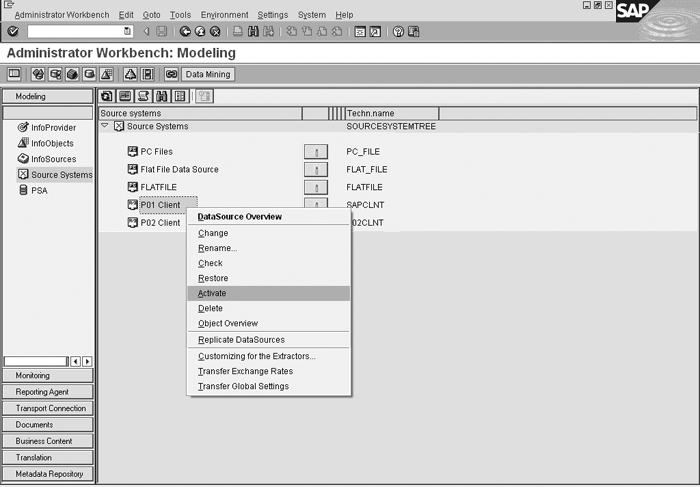Open the command field history dropdown

click(127, 31)
